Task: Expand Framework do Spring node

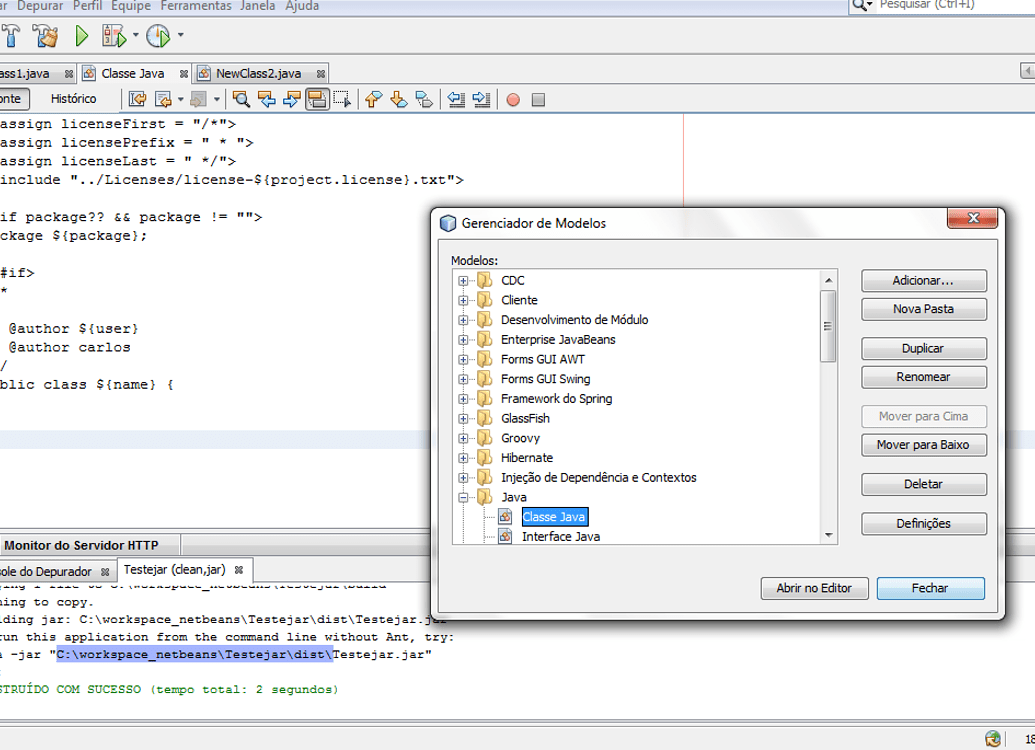Action: coord(463,399)
